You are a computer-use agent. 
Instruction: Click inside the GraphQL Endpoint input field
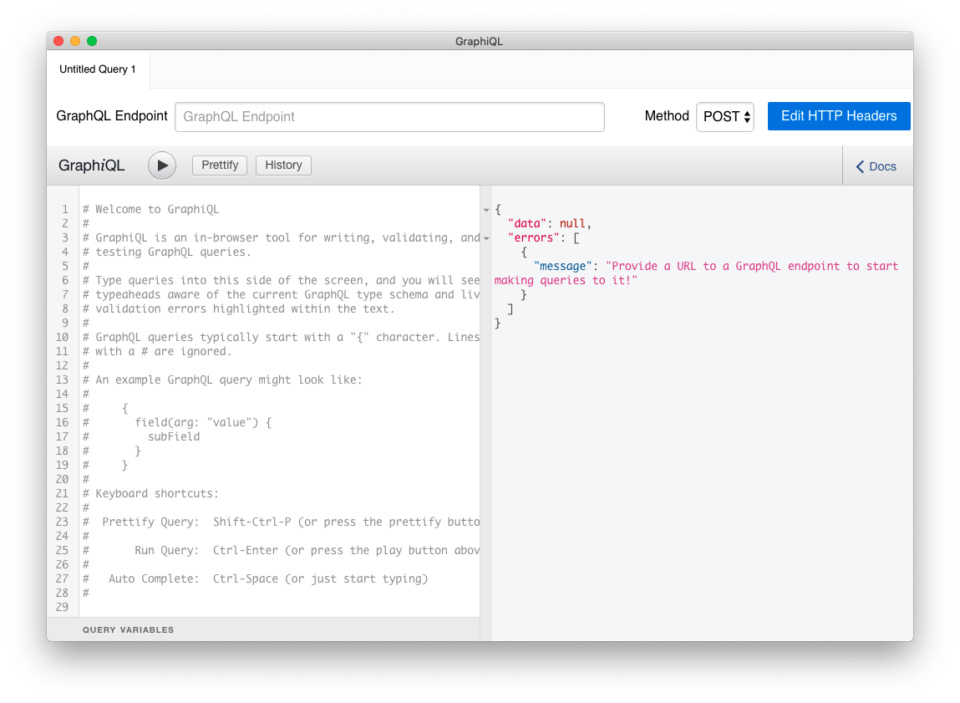pos(390,117)
